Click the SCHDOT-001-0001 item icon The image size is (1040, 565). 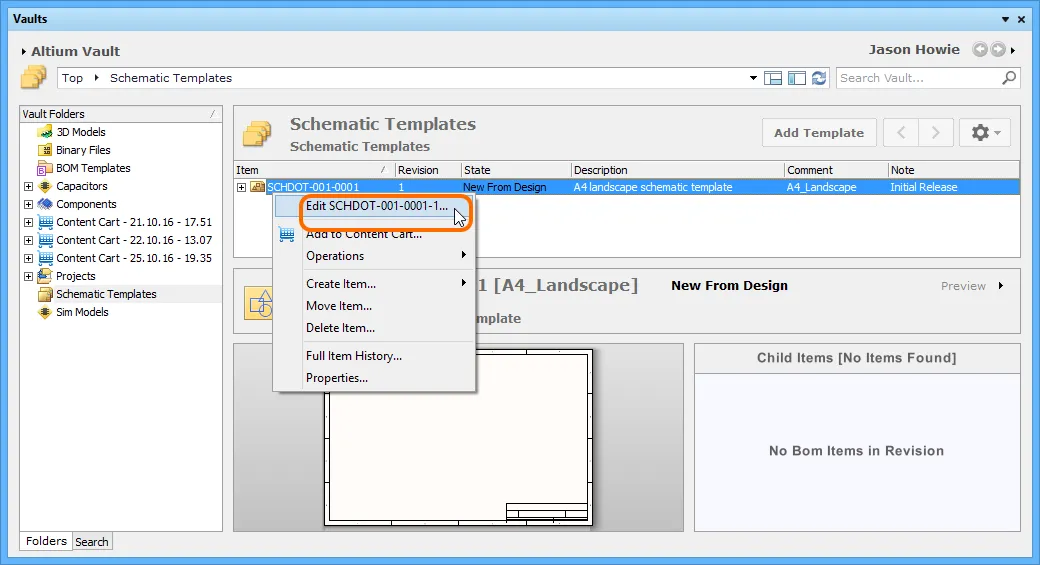[x=257, y=187]
